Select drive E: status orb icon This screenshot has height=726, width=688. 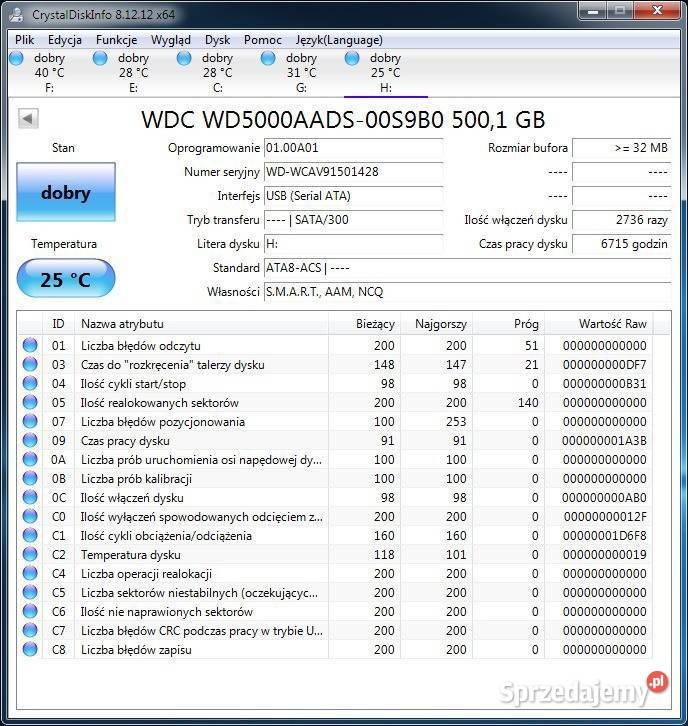100,58
